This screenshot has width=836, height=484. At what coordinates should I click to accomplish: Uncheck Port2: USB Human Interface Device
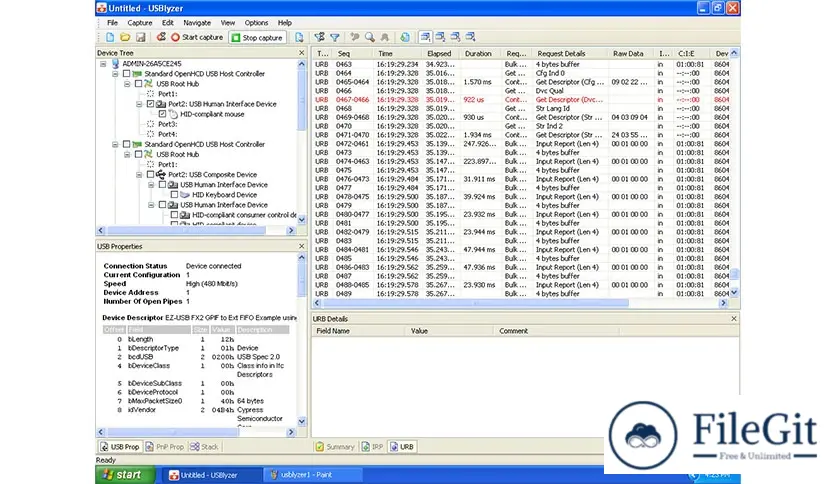click(150, 104)
